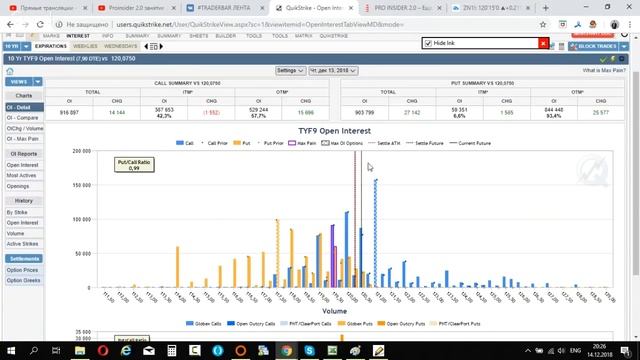
Task: Go to next expiration with right arrow
Action: 161,47
